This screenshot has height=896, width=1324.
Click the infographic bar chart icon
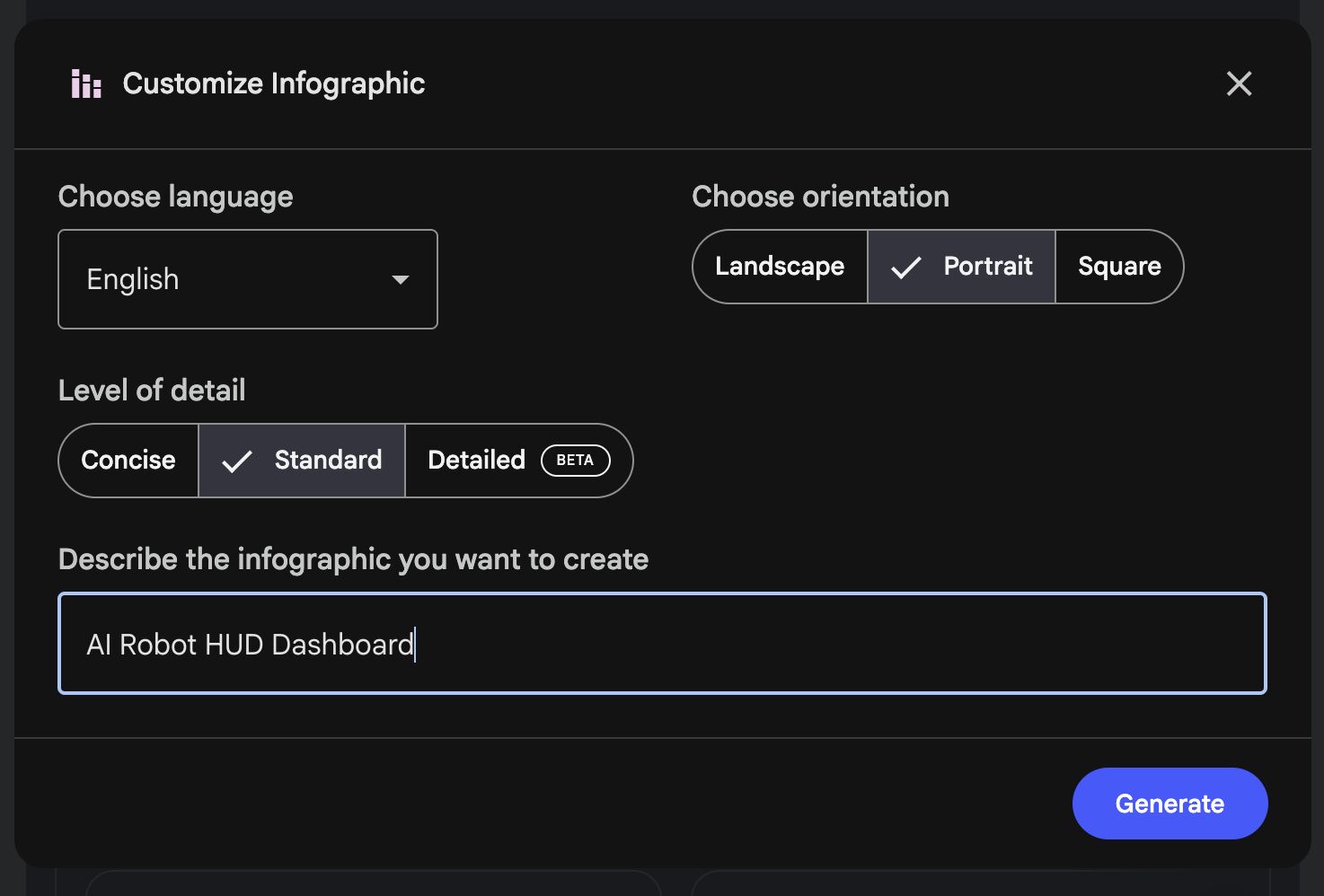pyautogui.click(x=86, y=83)
